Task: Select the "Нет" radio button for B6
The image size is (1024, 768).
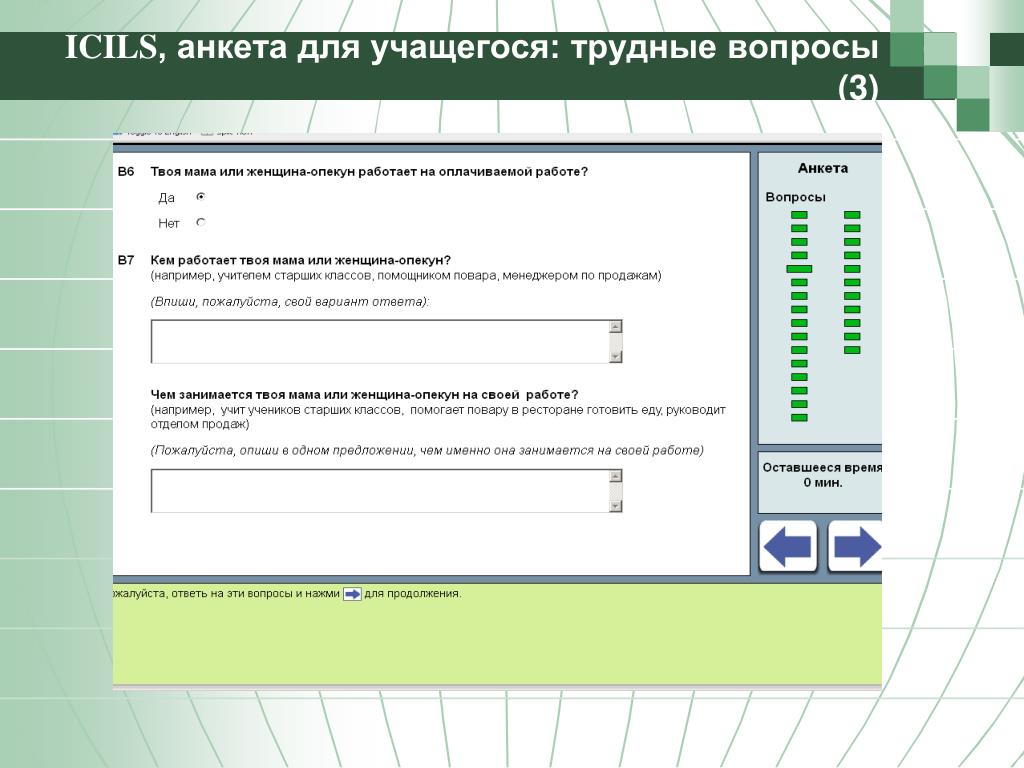Action: coord(200,223)
